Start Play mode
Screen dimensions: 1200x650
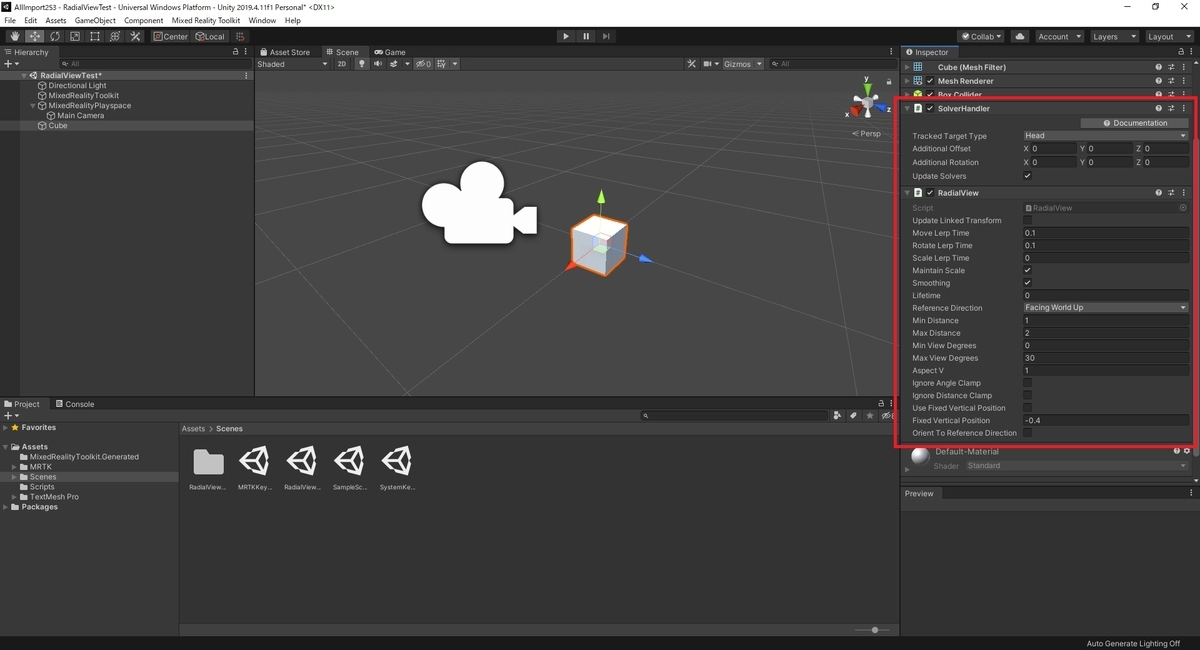click(x=566, y=36)
